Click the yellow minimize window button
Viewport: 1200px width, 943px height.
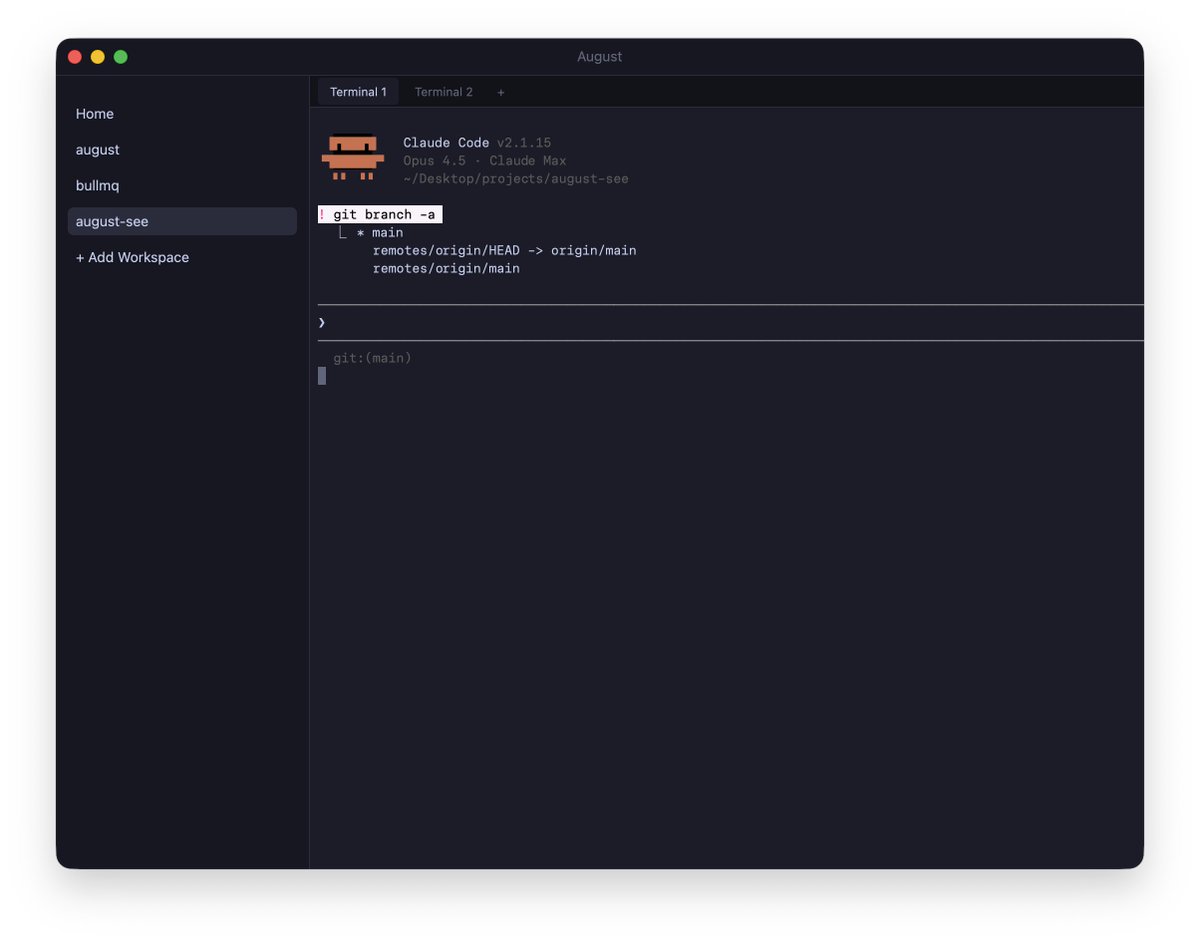98,57
